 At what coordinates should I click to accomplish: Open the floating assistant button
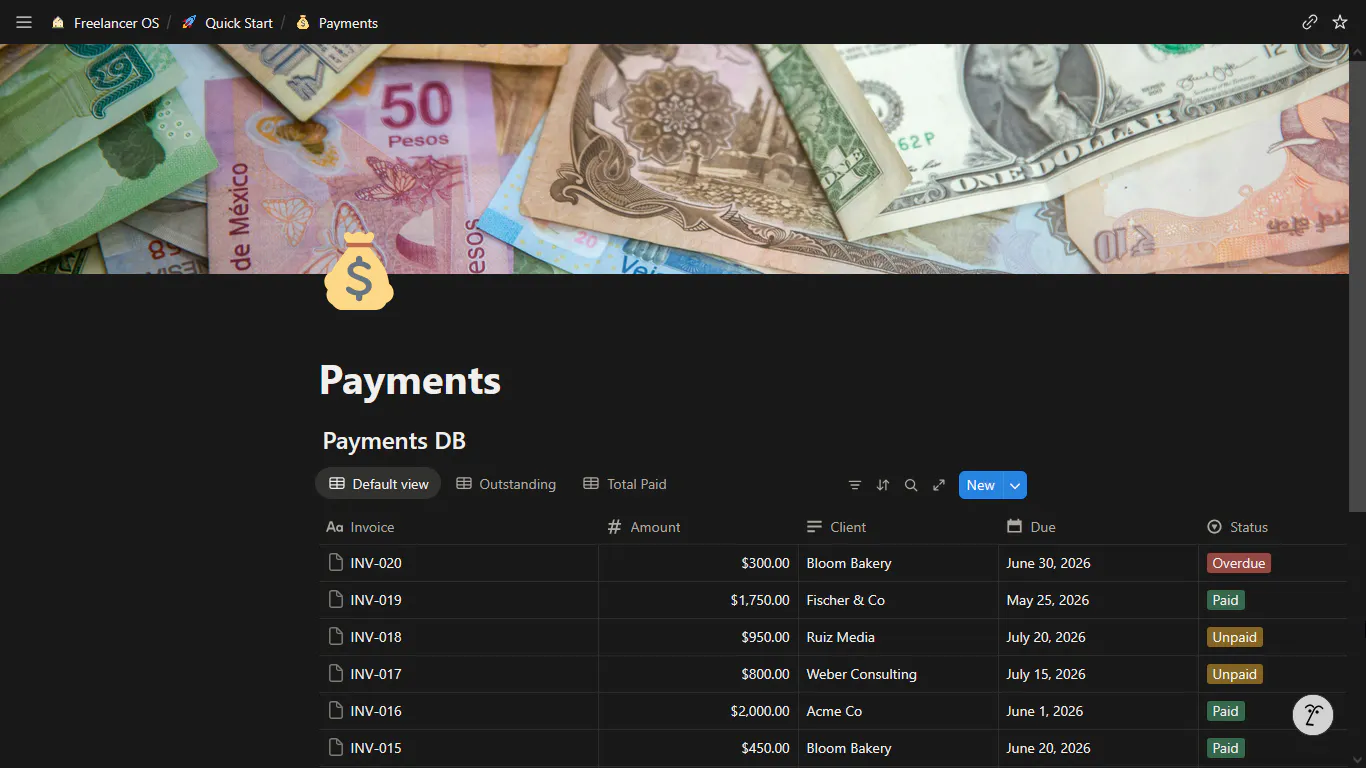(x=1313, y=715)
